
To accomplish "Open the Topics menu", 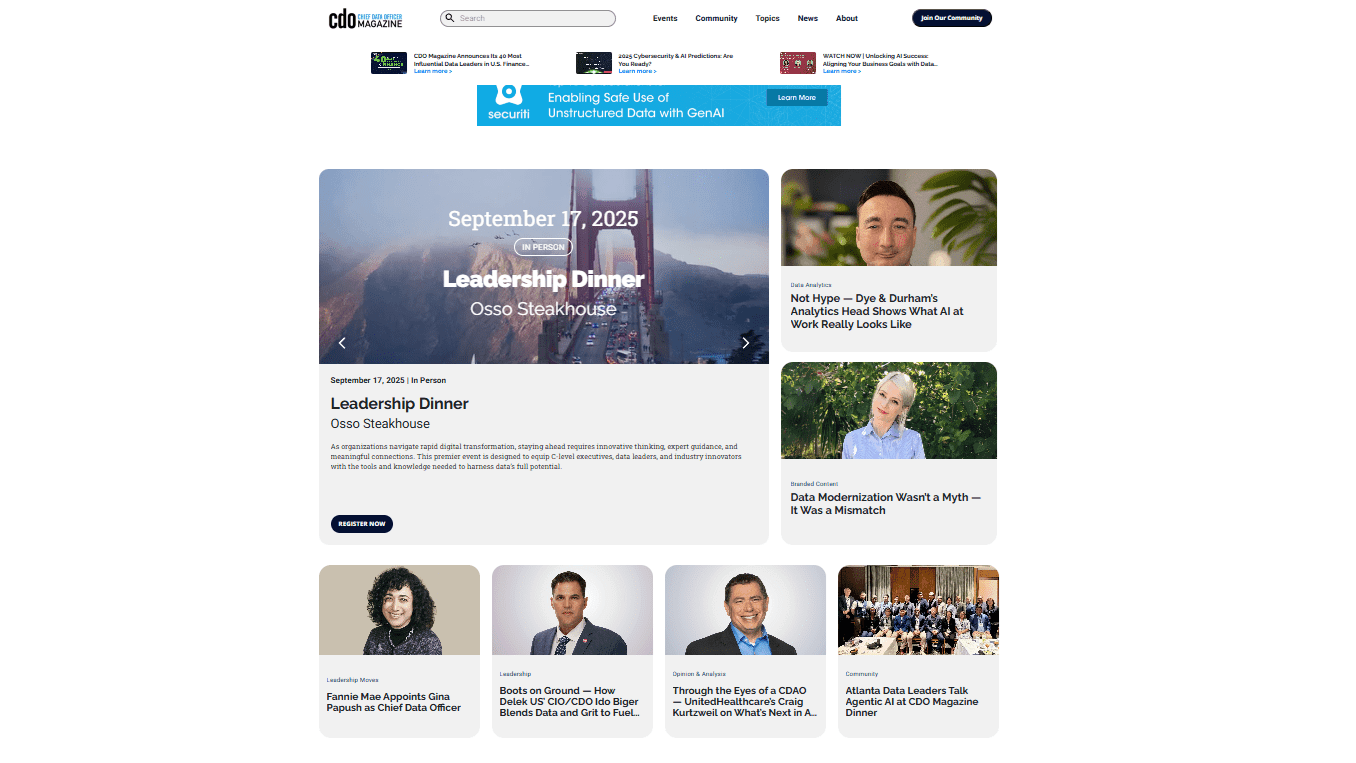I will 767,18.
